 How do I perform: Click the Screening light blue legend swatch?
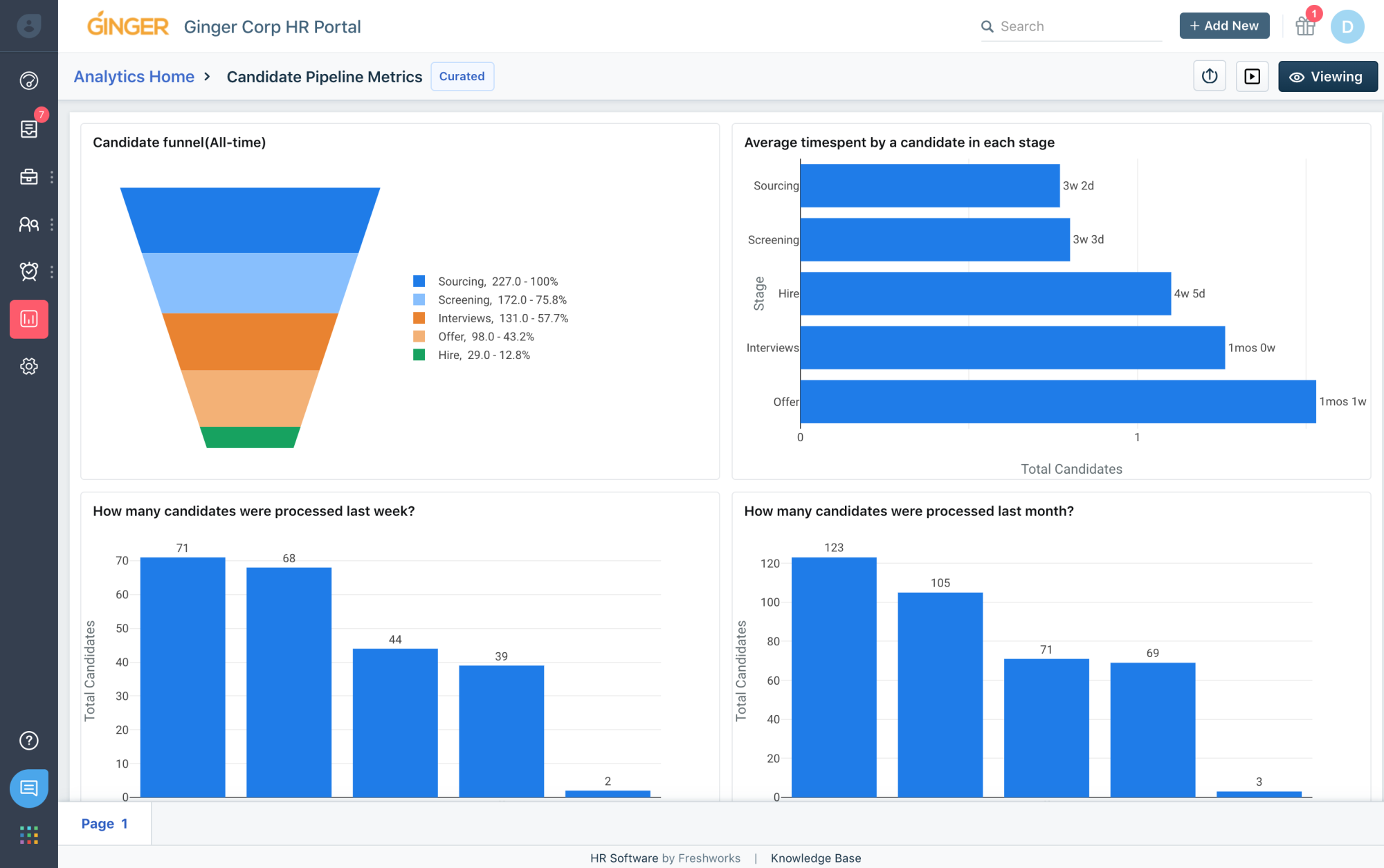[x=419, y=299]
